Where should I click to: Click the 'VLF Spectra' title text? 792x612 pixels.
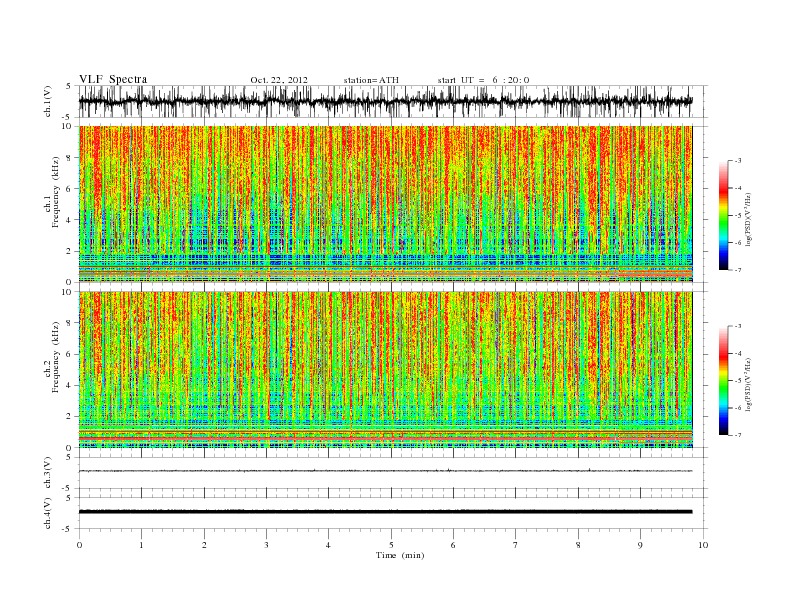113,79
